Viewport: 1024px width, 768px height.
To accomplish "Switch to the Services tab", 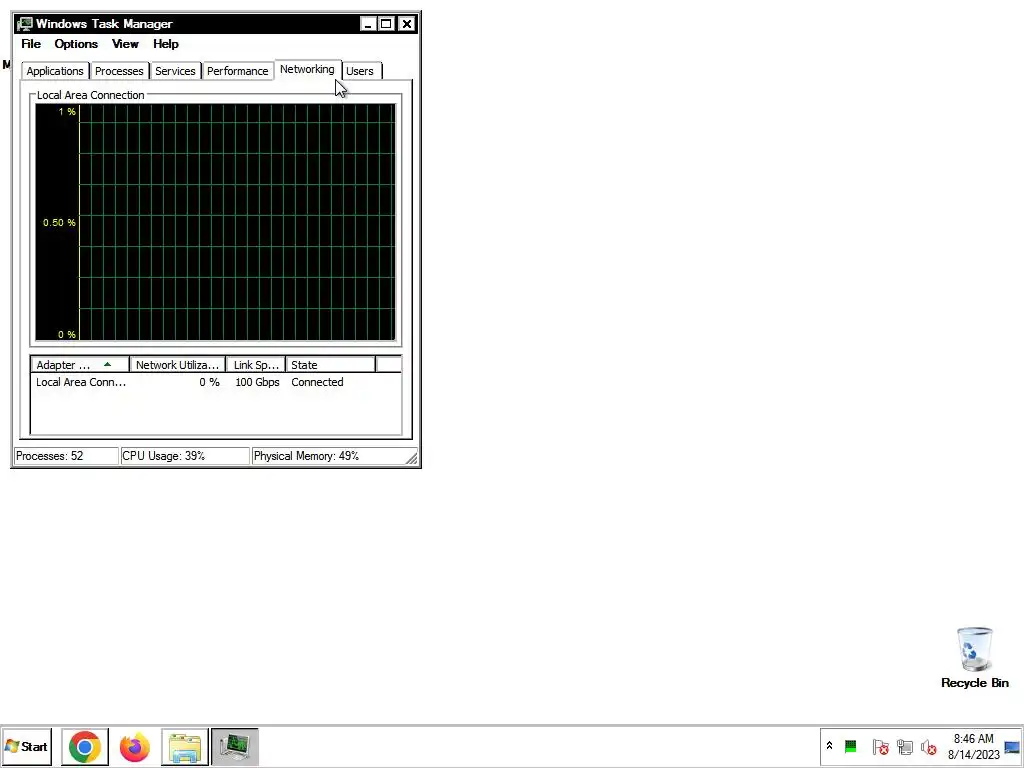I will pyautogui.click(x=175, y=71).
